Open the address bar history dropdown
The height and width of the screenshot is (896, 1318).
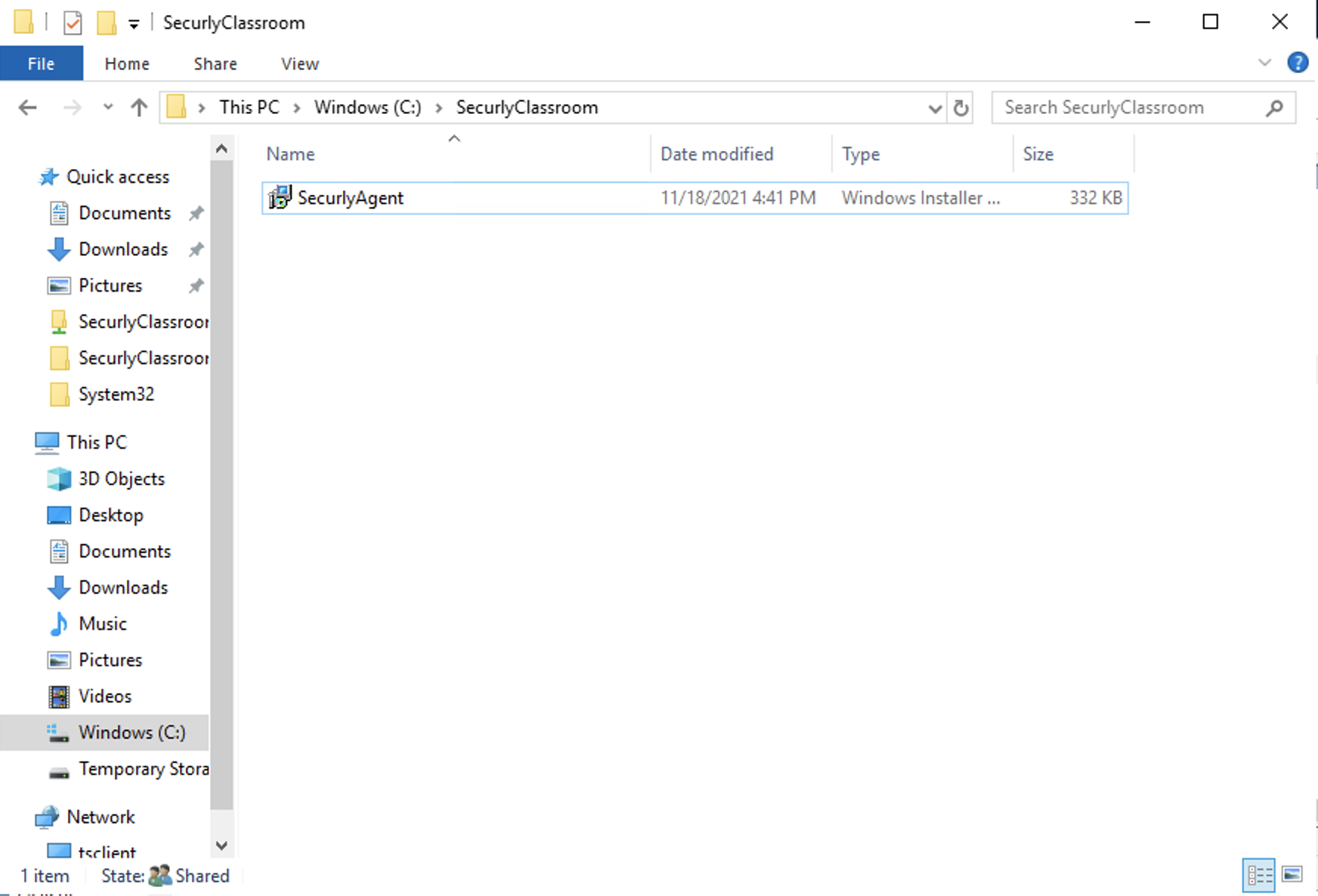935,108
